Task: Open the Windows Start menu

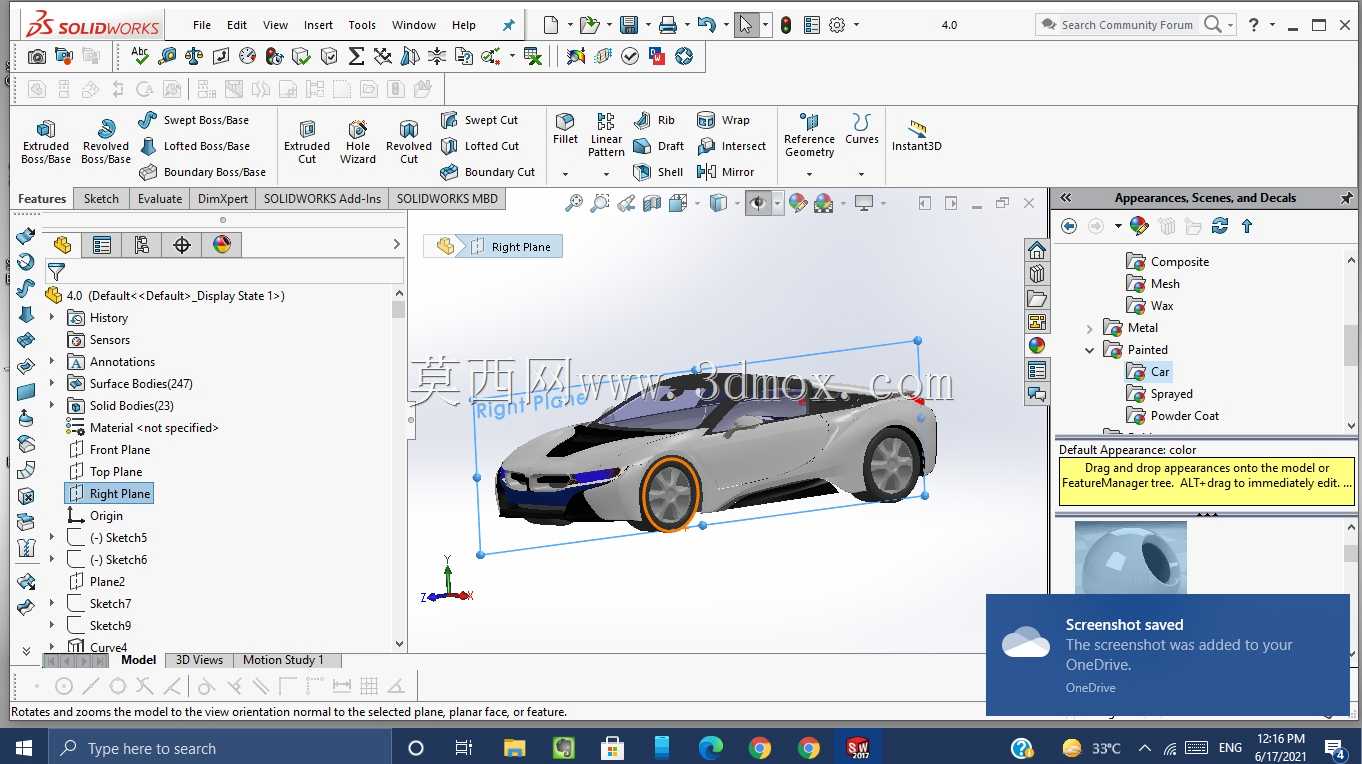Action: (x=24, y=748)
